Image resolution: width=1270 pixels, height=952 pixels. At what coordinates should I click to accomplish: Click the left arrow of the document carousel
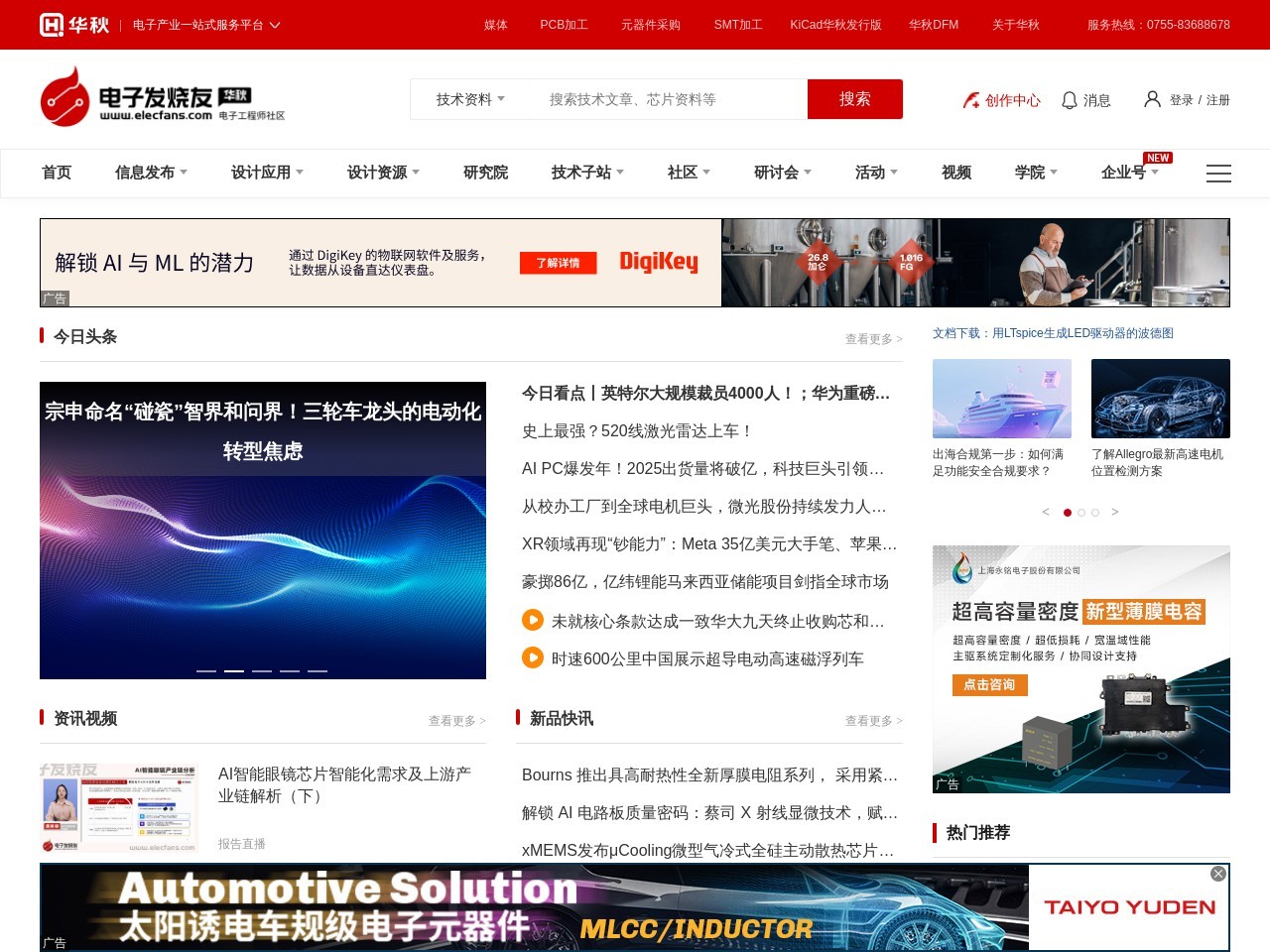1046,512
